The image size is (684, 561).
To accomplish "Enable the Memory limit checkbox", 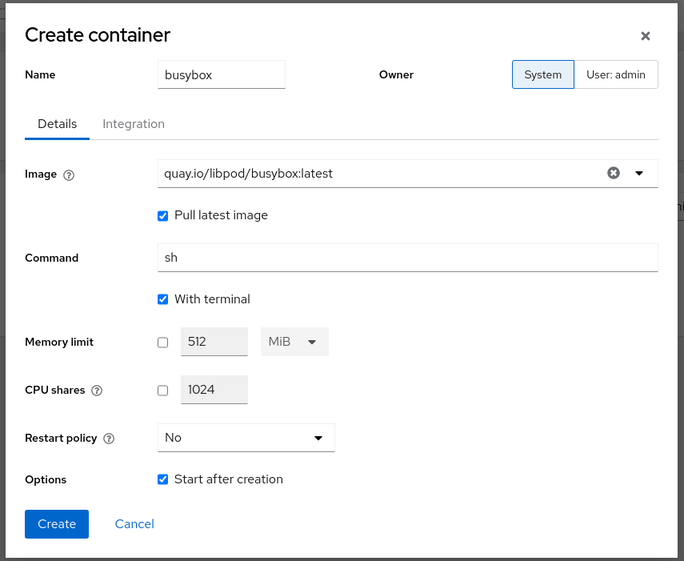I will pos(163,342).
